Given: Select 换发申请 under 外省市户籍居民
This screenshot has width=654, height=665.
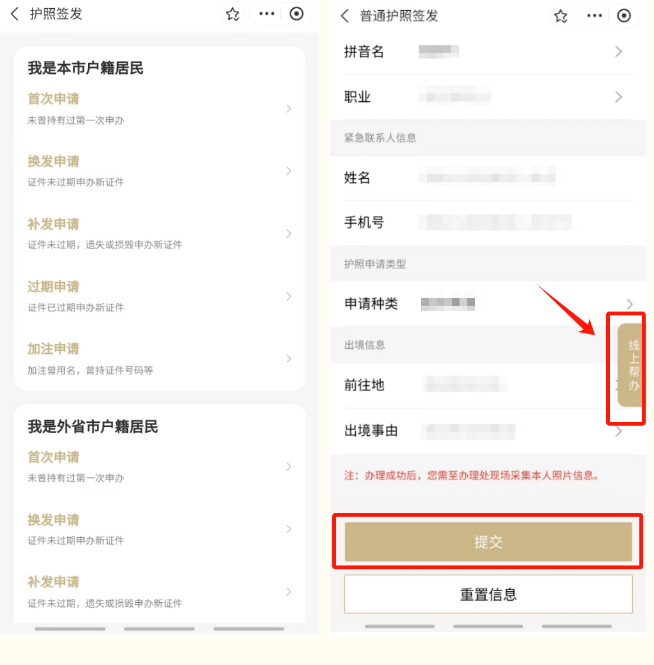Looking at the screenshot, I should point(159,529).
